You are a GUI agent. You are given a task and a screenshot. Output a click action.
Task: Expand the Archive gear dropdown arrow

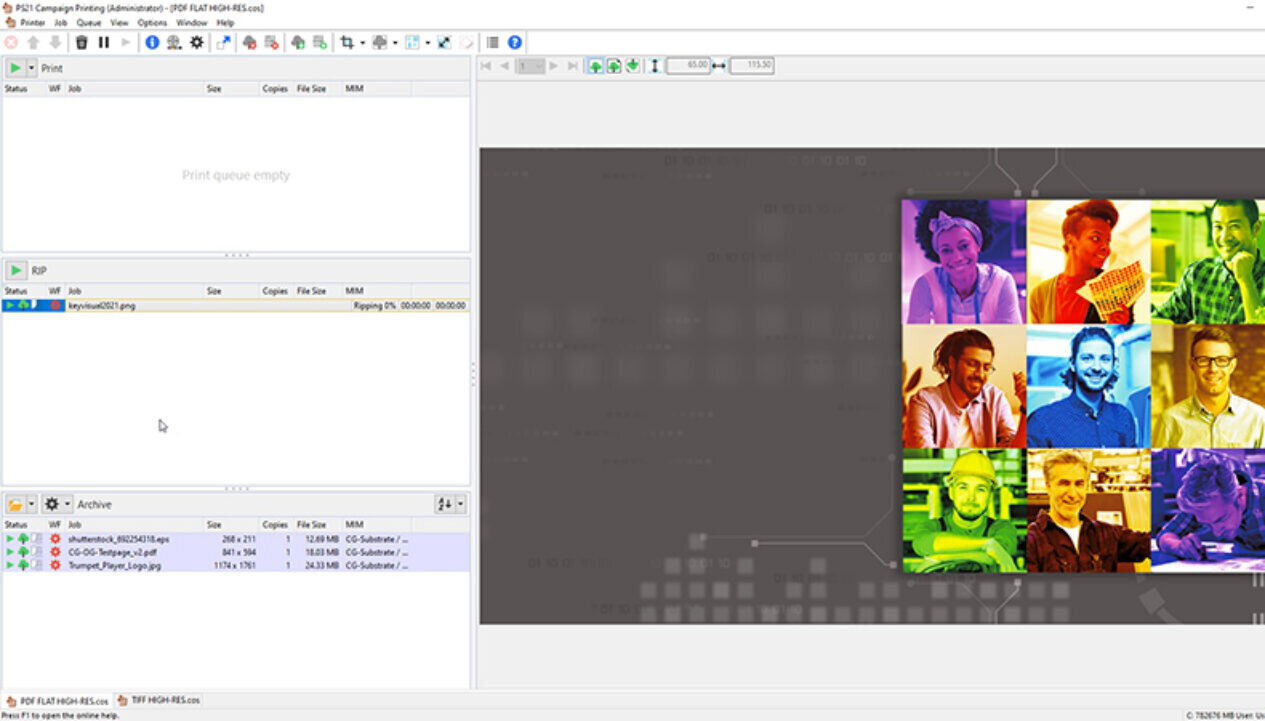(67, 505)
